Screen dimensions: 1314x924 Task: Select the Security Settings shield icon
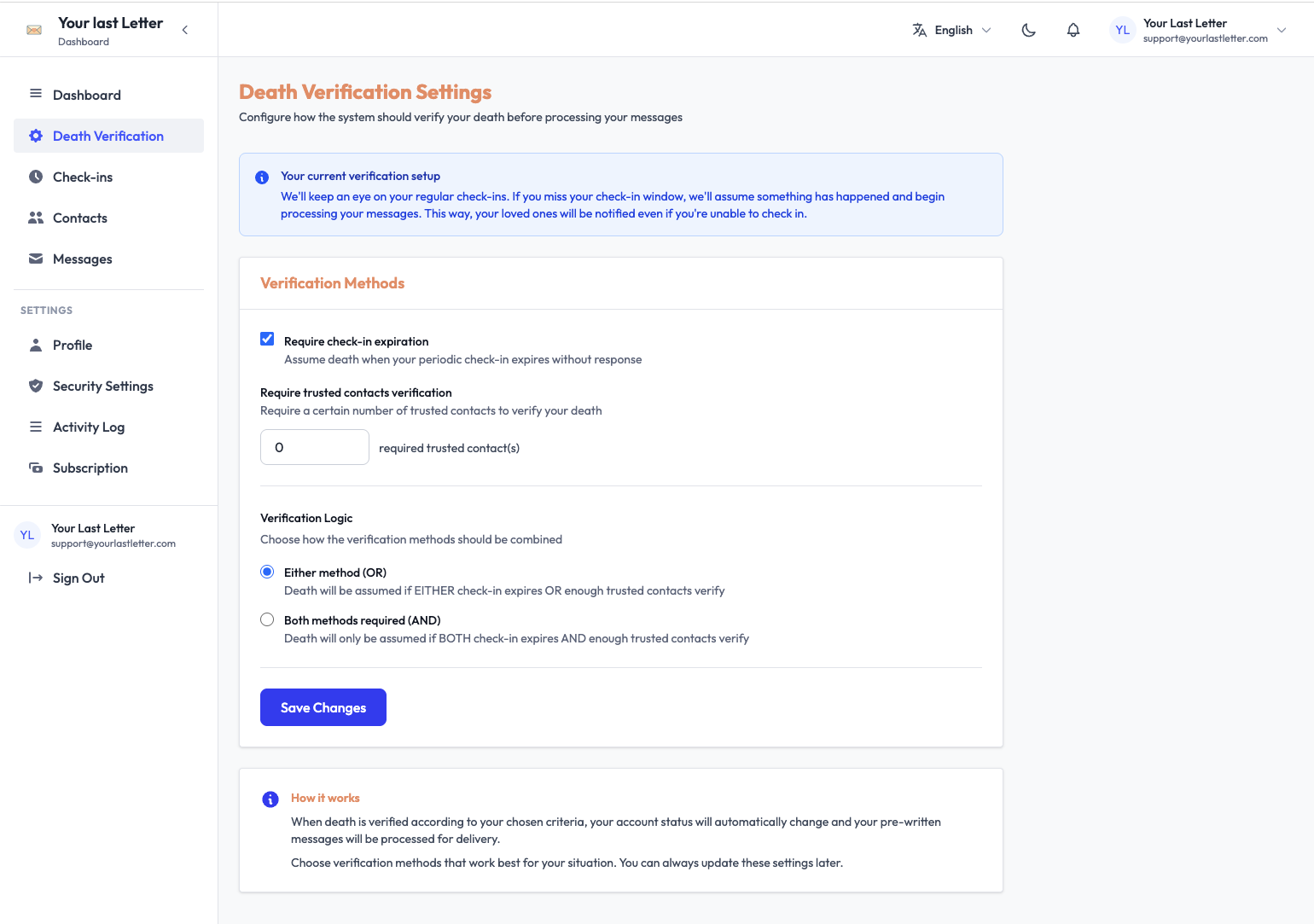point(36,386)
